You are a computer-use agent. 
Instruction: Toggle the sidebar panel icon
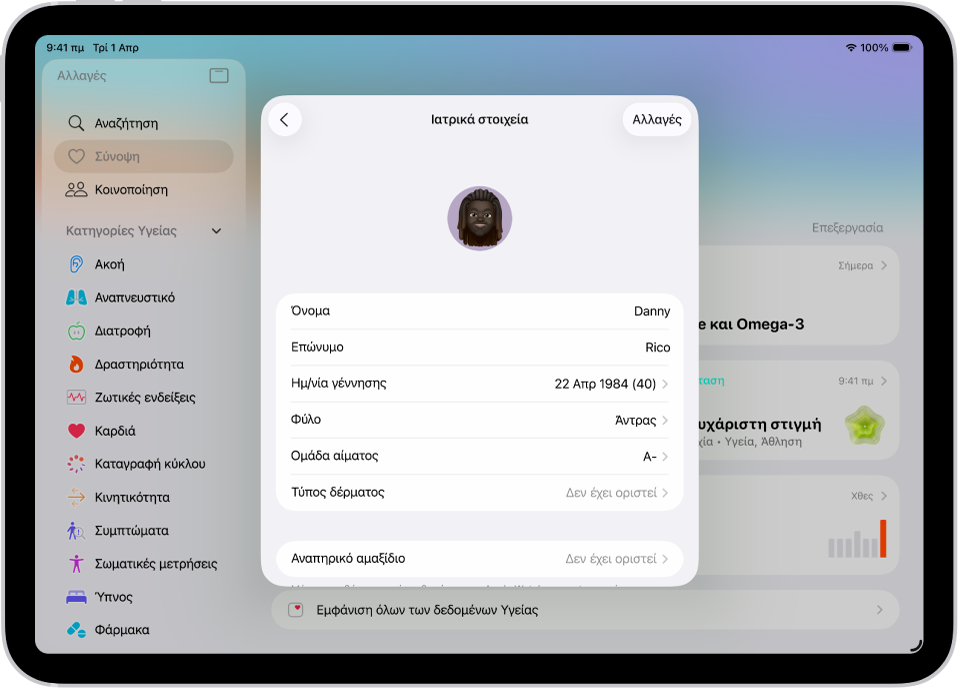(x=219, y=75)
